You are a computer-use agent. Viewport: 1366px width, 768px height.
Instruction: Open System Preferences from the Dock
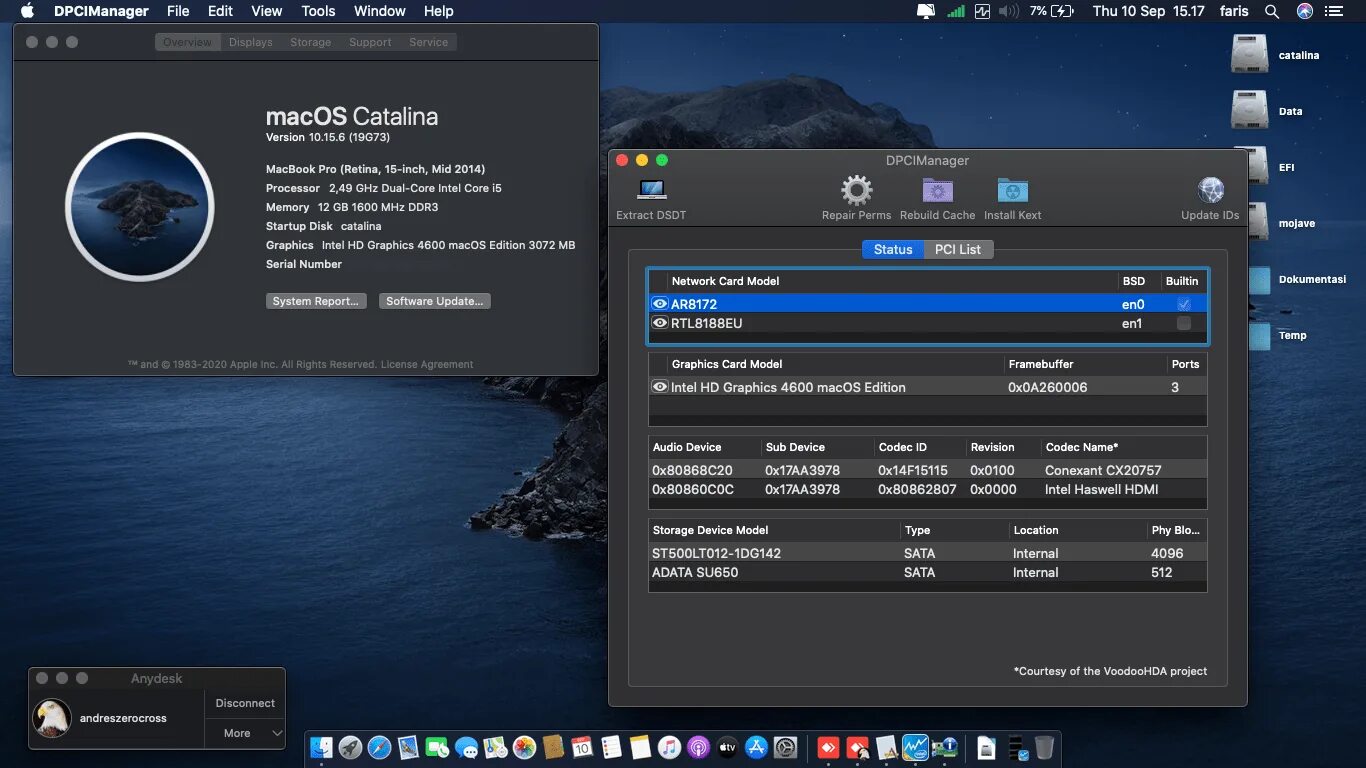click(x=785, y=747)
